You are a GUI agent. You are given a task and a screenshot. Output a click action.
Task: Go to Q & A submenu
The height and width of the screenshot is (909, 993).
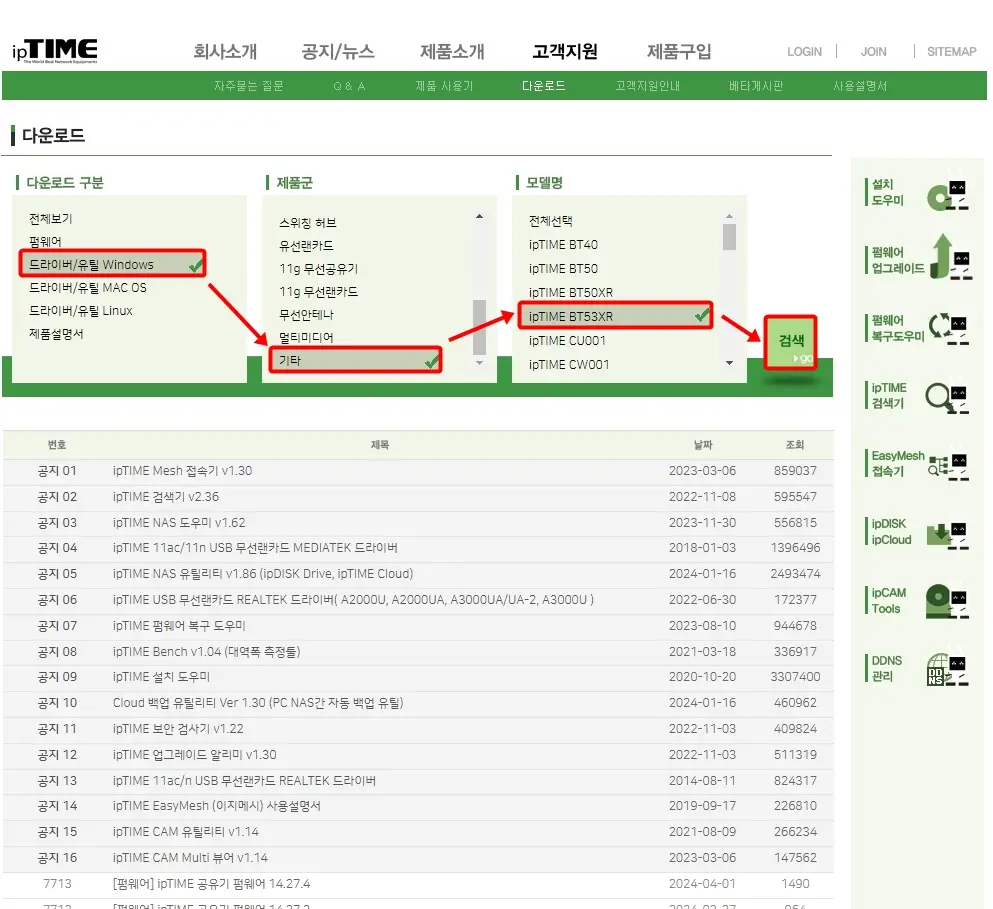(349, 86)
